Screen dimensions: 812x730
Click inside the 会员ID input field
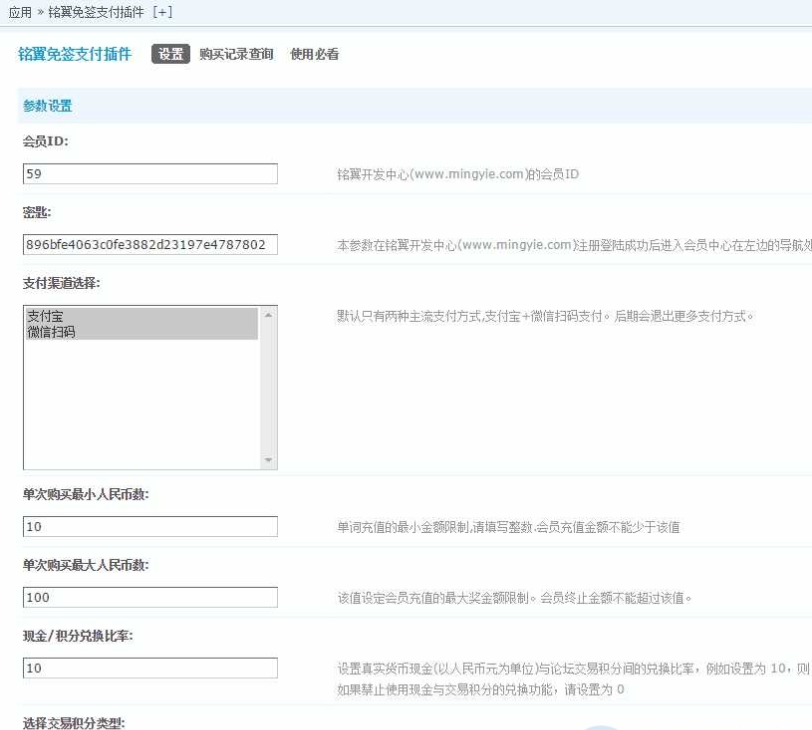click(148, 173)
